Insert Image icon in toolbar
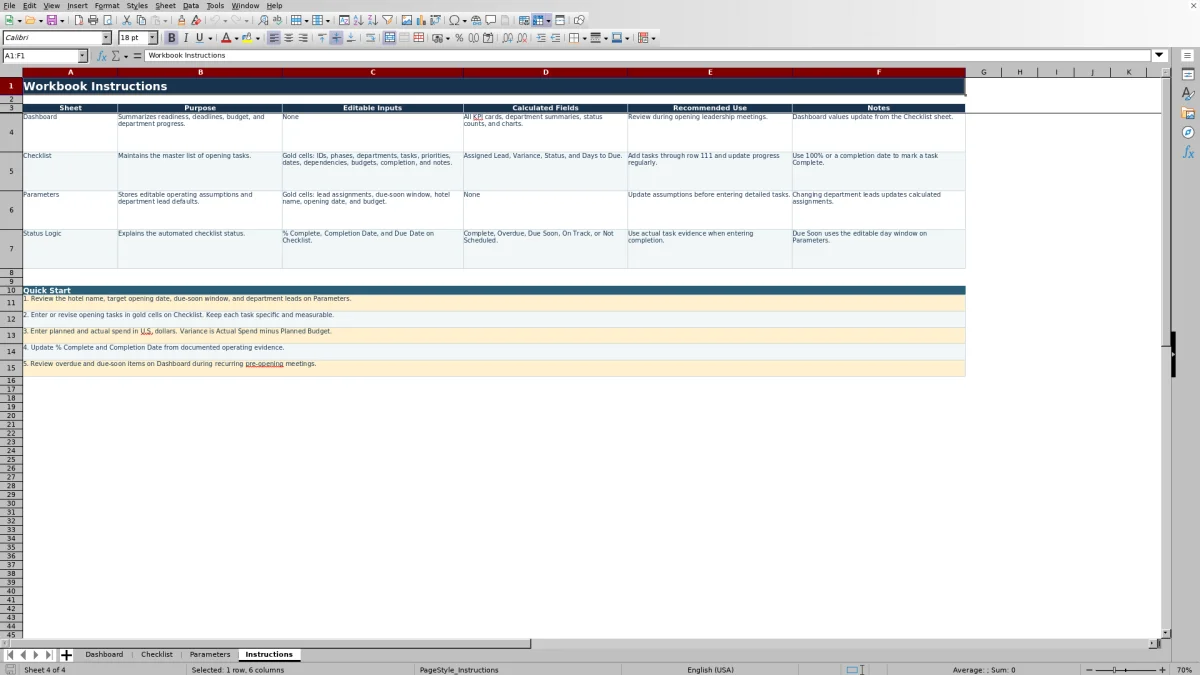The image size is (1200, 675). click(x=406, y=20)
